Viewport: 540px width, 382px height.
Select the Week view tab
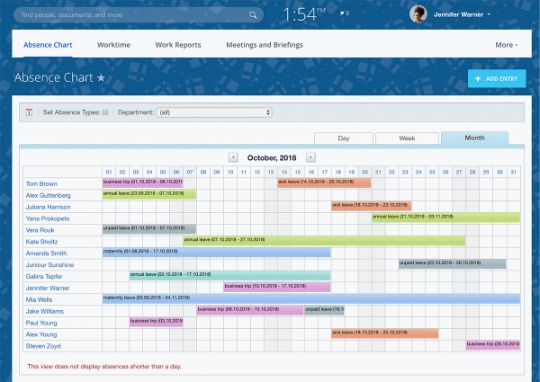[407, 138]
